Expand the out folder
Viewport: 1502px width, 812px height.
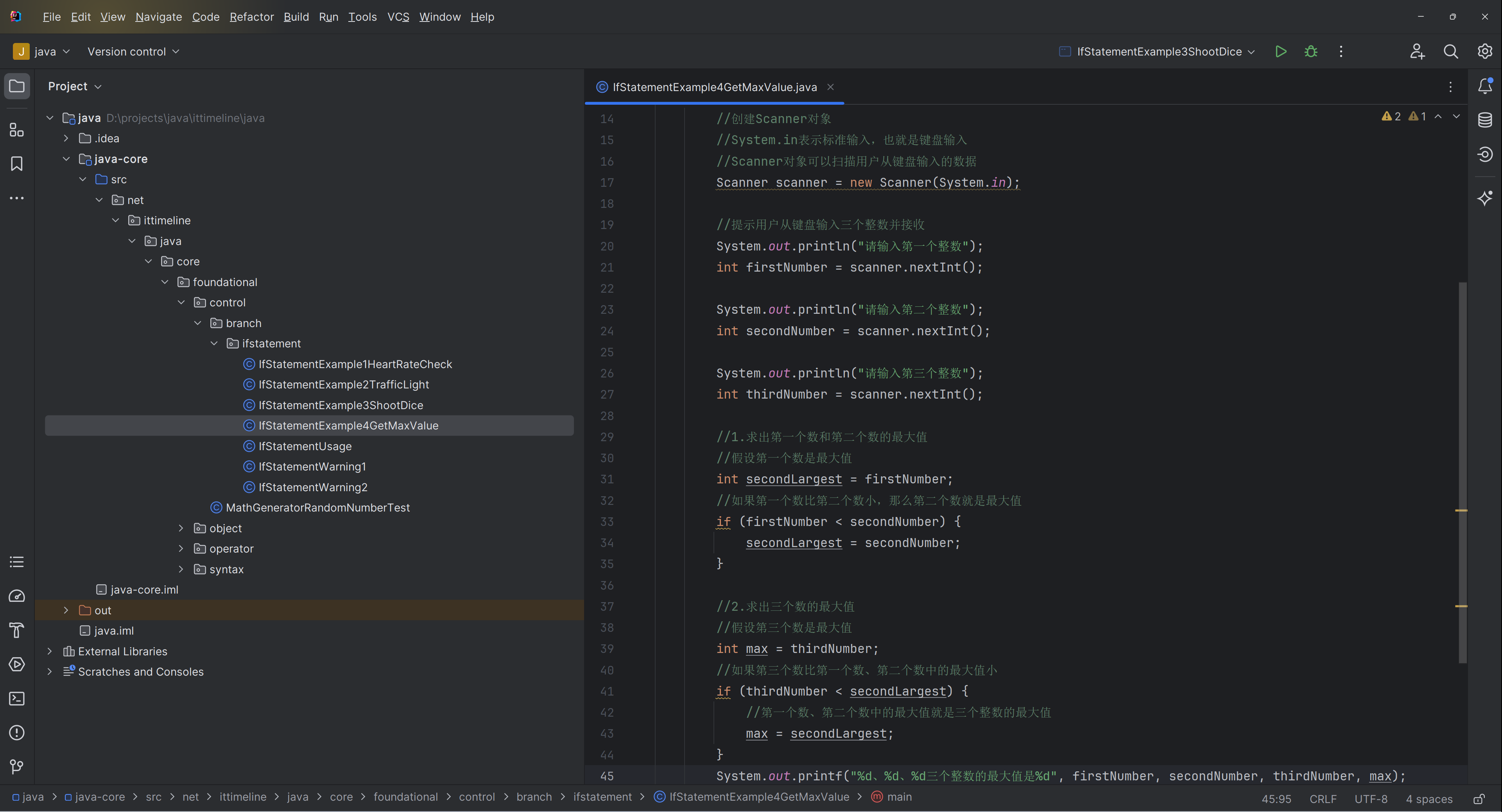pos(66,610)
